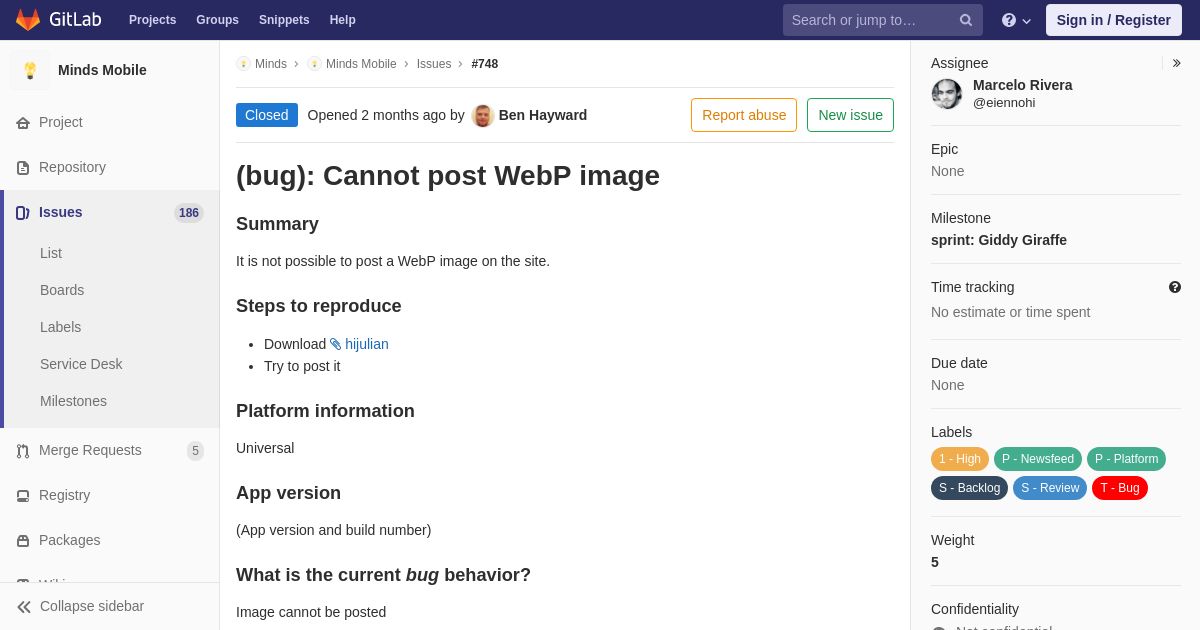Click Sign in / Register button
Image resolution: width=1200 pixels, height=630 pixels.
[x=1113, y=20]
